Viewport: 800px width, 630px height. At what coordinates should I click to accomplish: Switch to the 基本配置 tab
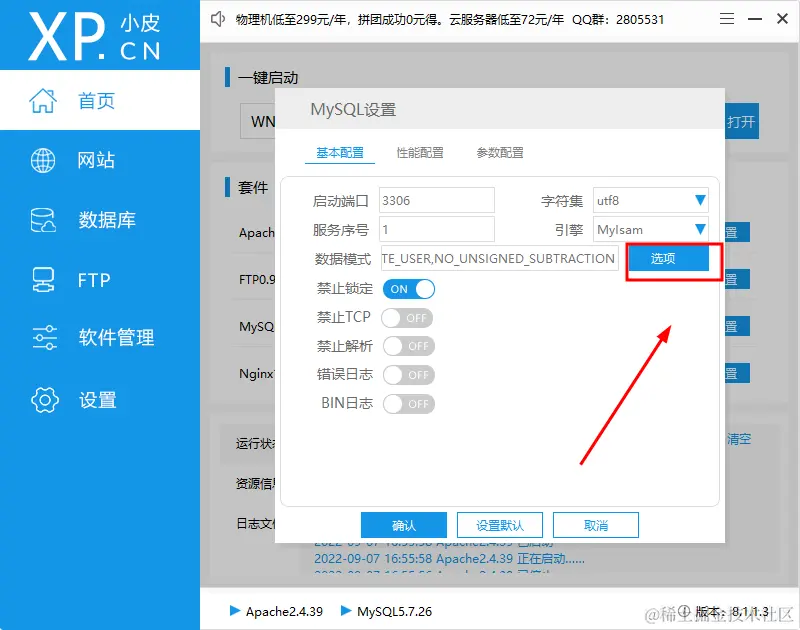tap(340, 153)
